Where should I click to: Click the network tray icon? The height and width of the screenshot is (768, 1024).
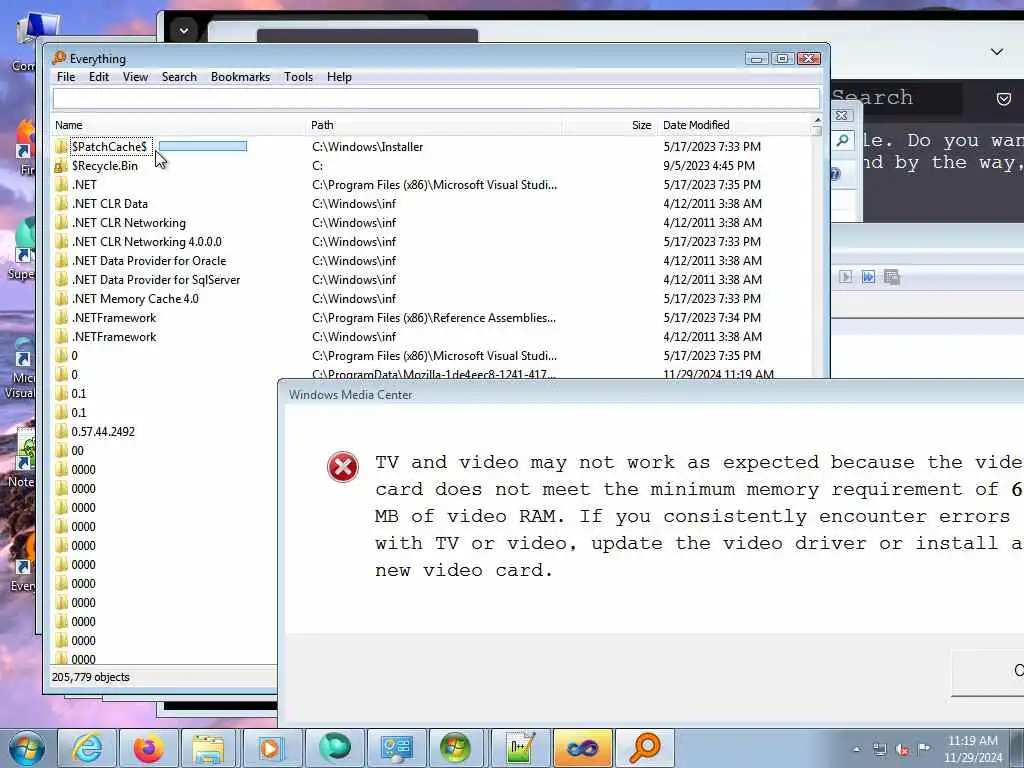tap(880, 749)
